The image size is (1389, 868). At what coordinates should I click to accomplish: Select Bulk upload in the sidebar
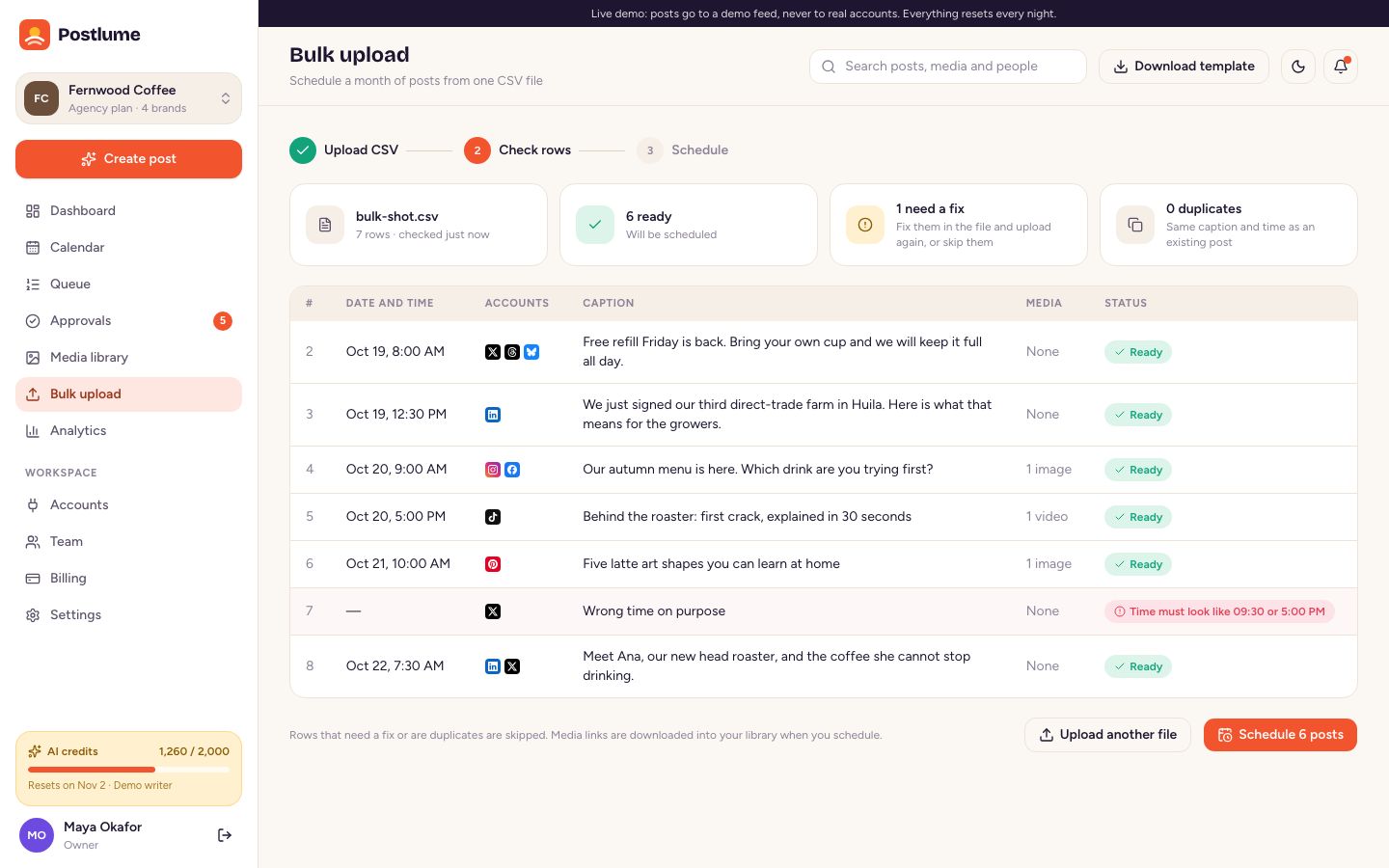coord(128,394)
